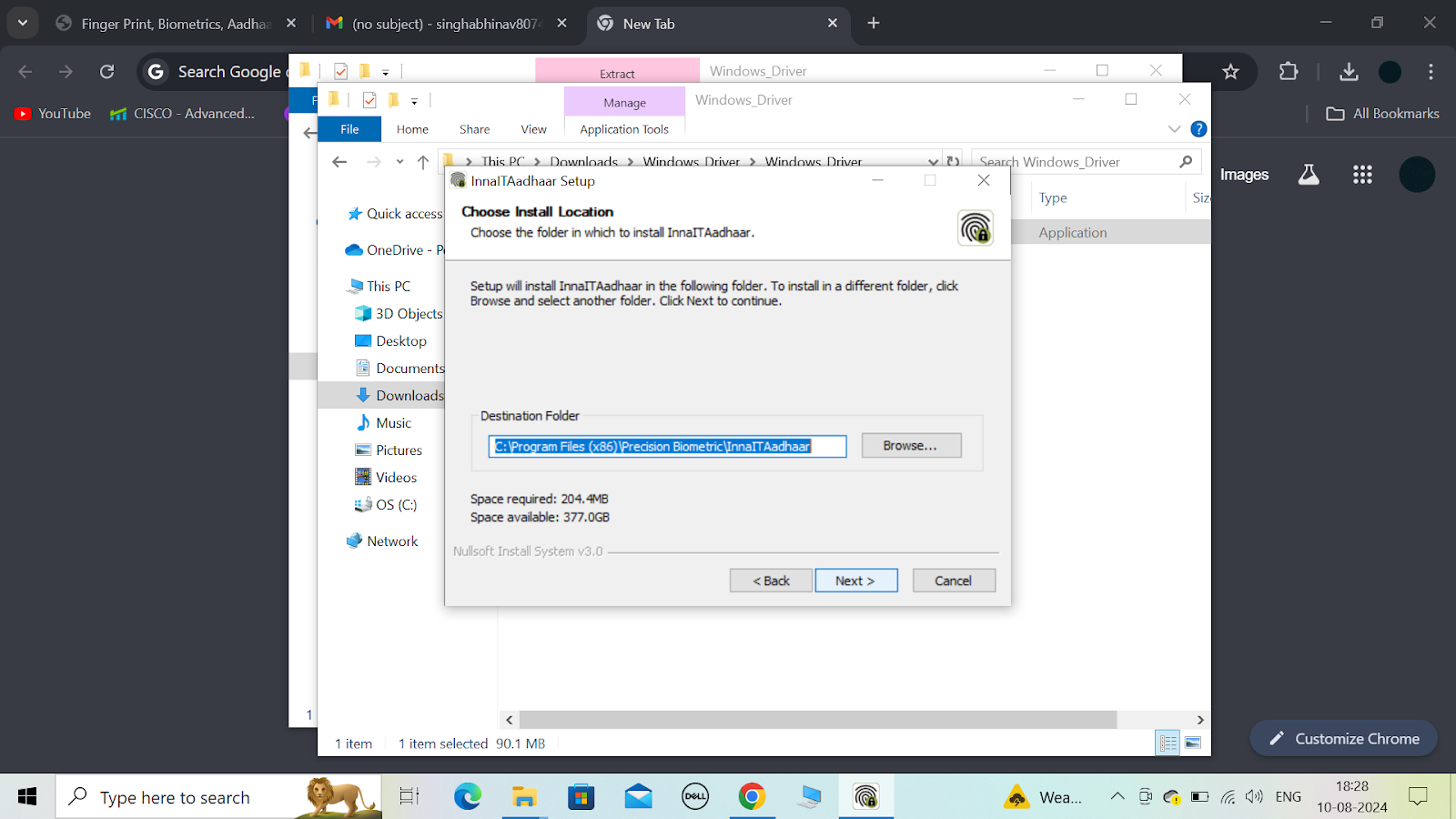The width and height of the screenshot is (1456, 819).
Task: Go up one folder level in Explorer
Action: click(x=422, y=162)
